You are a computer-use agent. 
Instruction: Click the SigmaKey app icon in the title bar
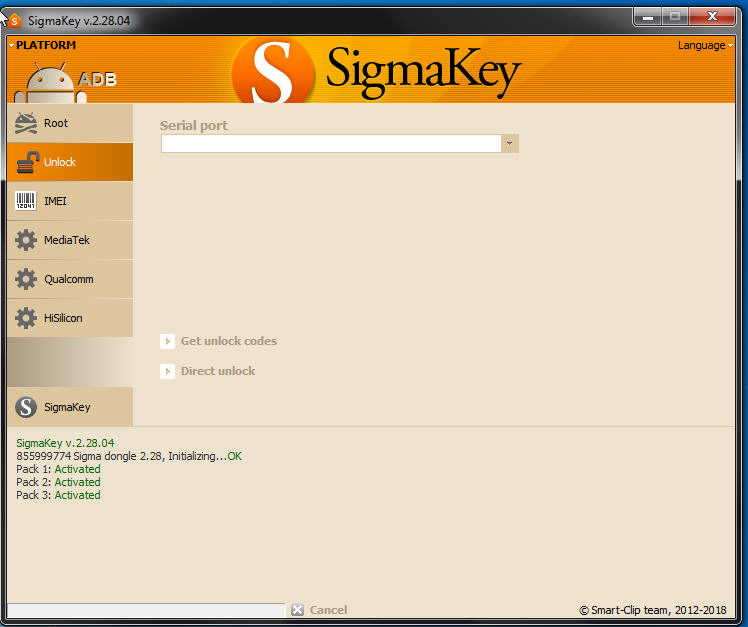coord(15,21)
